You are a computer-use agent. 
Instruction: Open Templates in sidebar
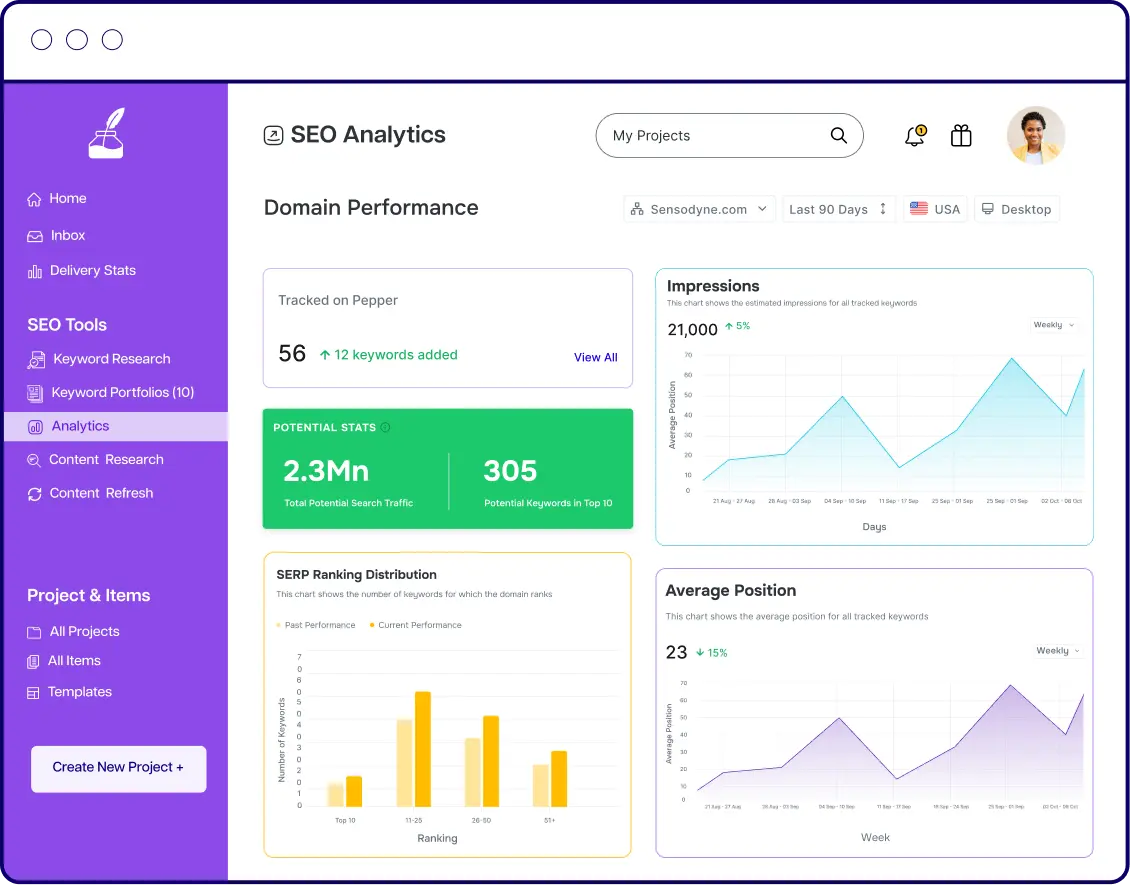click(x=79, y=693)
